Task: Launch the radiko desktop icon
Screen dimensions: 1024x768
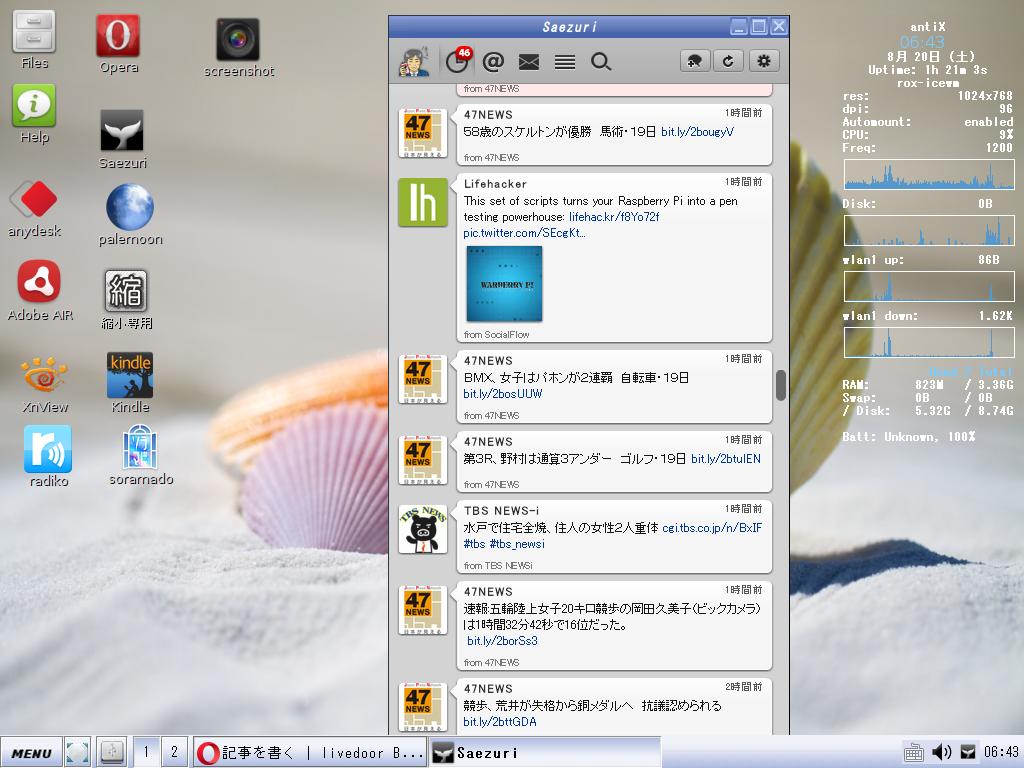Action: coord(48,449)
